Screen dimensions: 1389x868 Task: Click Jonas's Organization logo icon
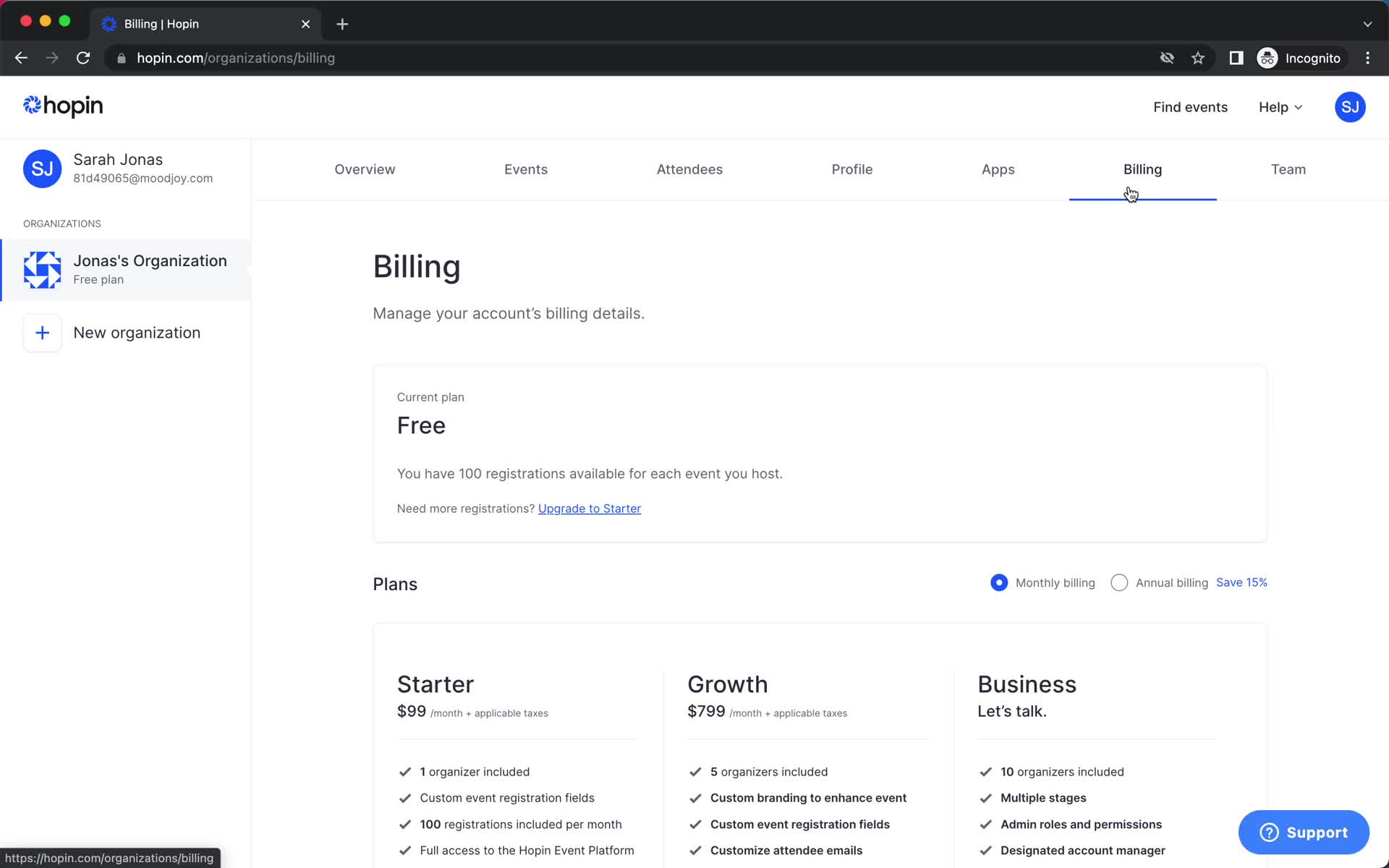42,270
